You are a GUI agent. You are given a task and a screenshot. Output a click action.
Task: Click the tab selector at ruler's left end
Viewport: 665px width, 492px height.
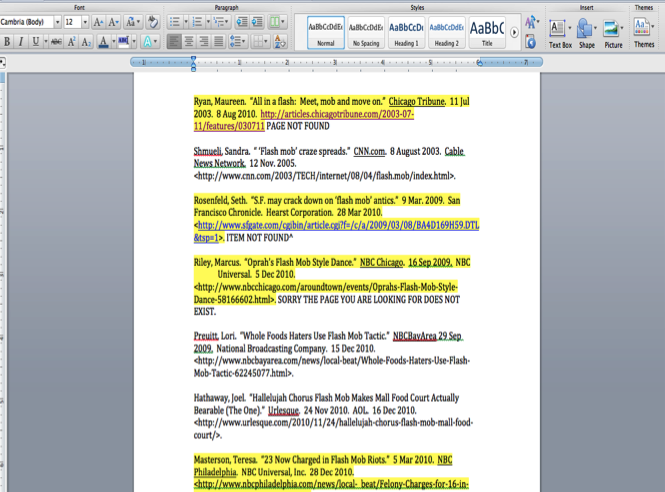pyautogui.click(x=2, y=63)
